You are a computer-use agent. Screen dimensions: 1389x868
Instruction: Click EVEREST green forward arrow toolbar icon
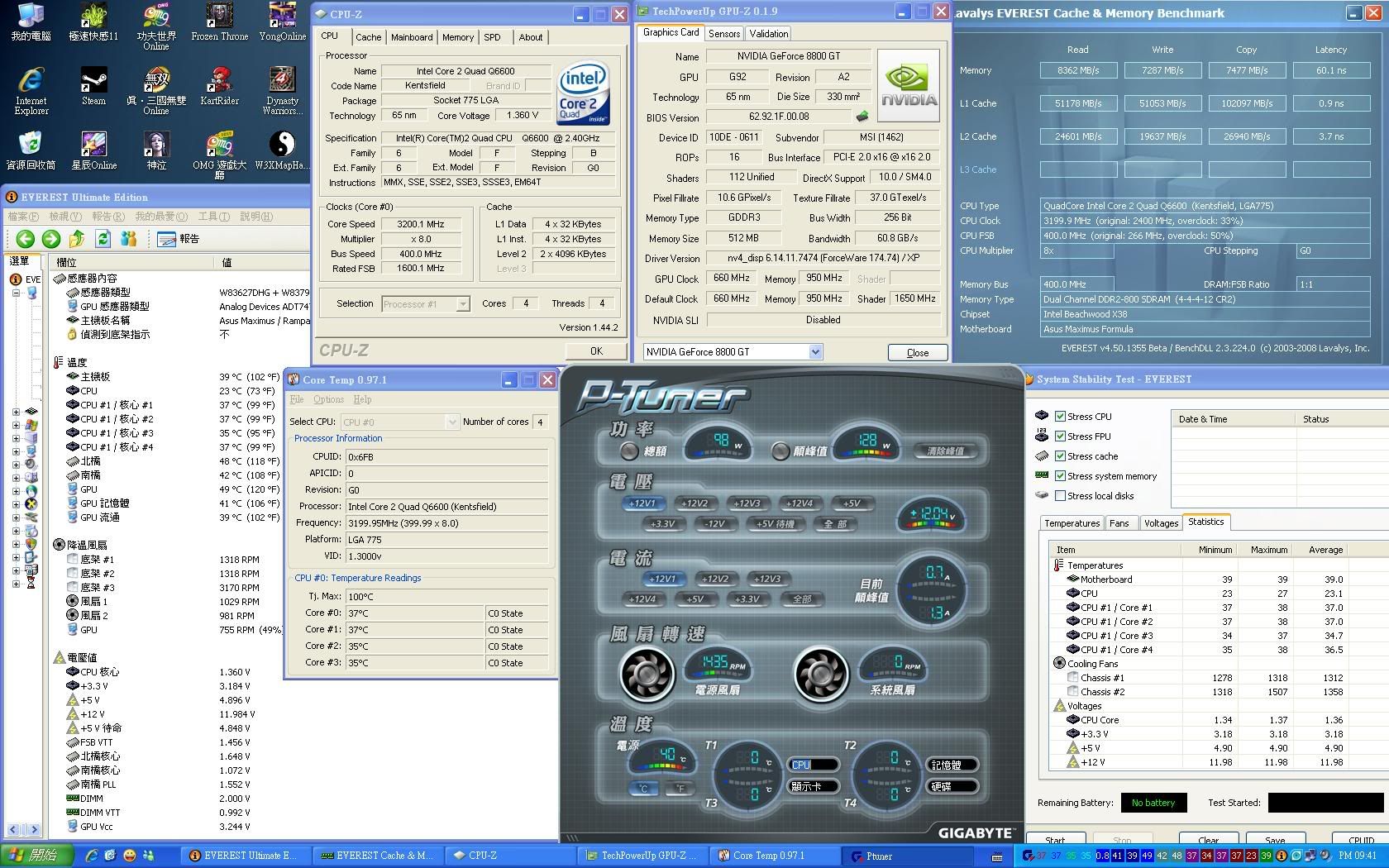point(50,239)
